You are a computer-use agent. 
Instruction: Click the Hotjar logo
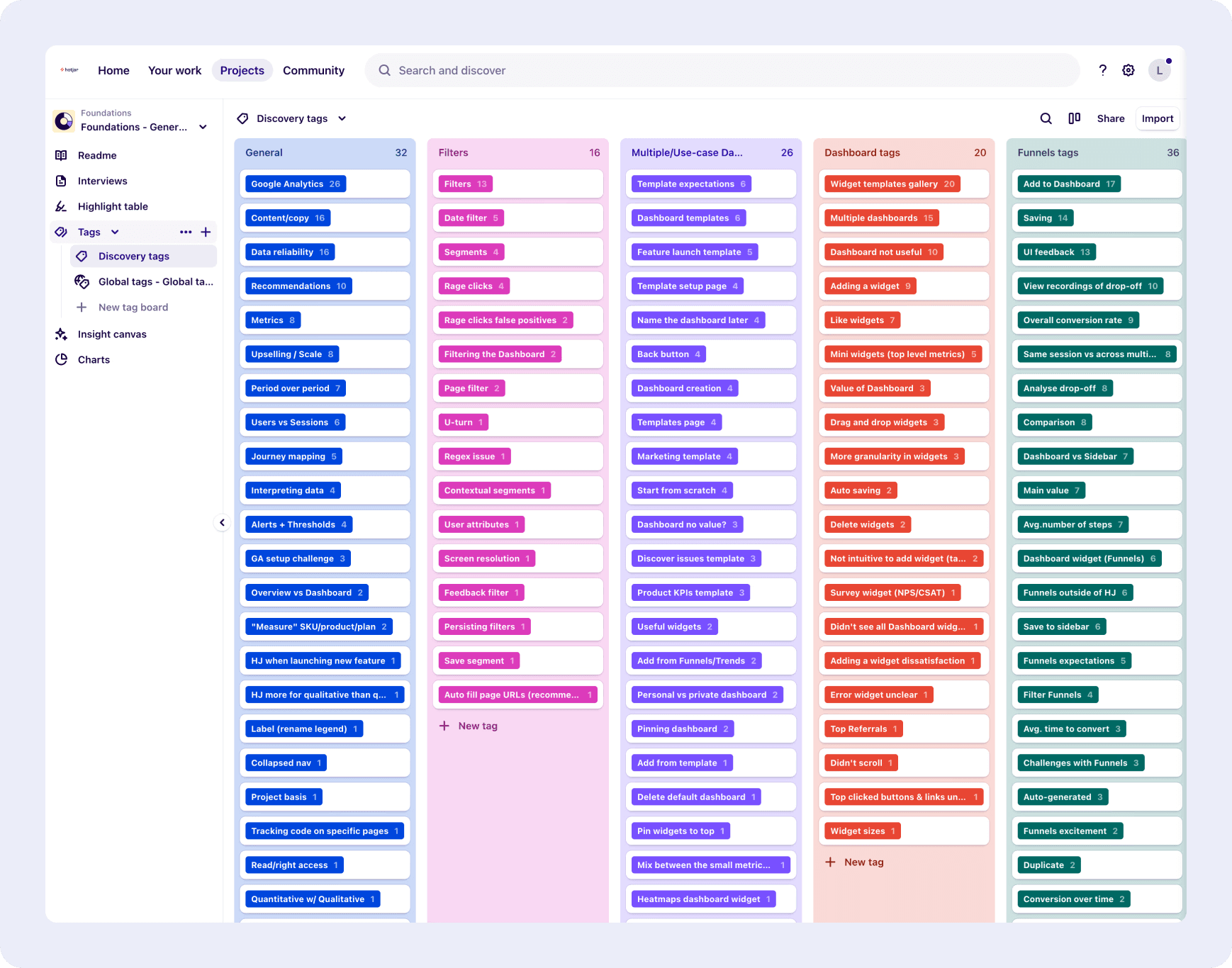pyautogui.click(x=69, y=70)
